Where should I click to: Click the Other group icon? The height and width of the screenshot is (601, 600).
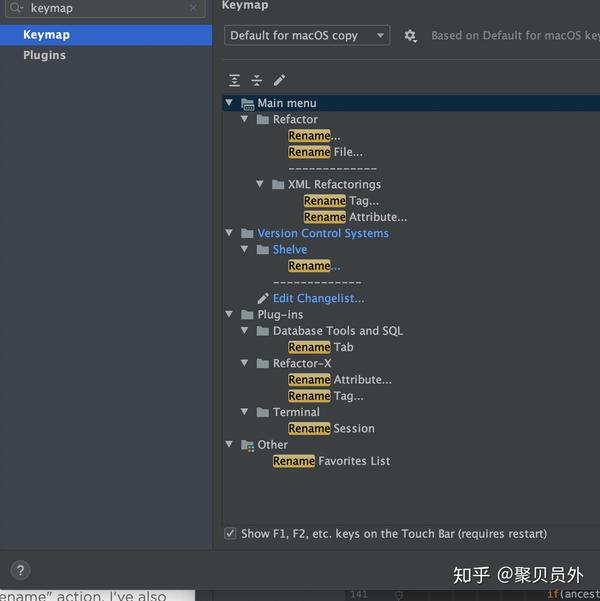pos(248,445)
